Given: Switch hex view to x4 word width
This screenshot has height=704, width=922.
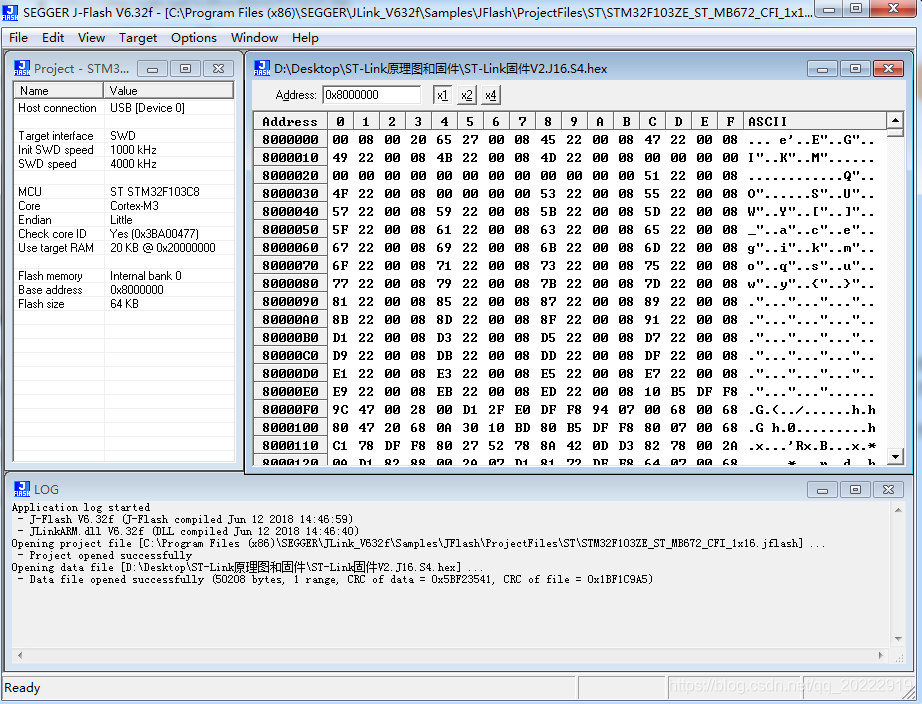Looking at the screenshot, I should (x=490, y=95).
